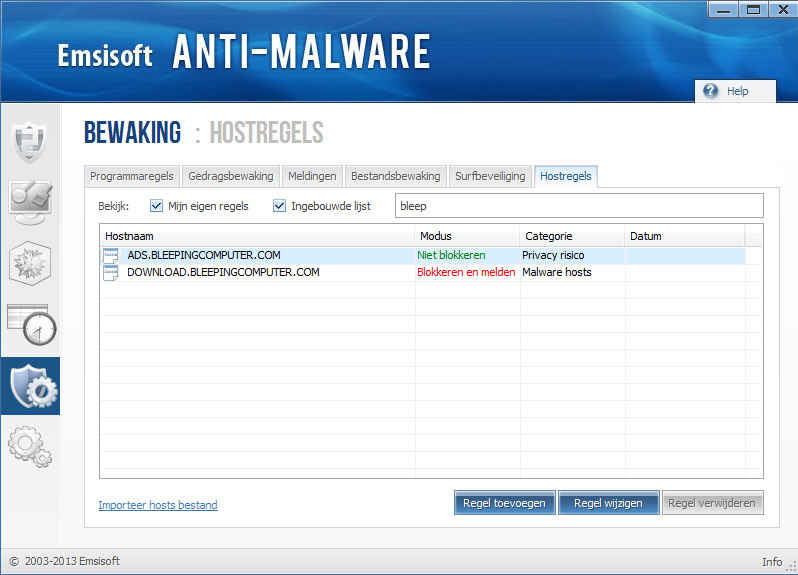Viewport: 798px width, 575px height.
Task: Close the Emsisoft Anti-Malware window
Action: tap(783, 10)
